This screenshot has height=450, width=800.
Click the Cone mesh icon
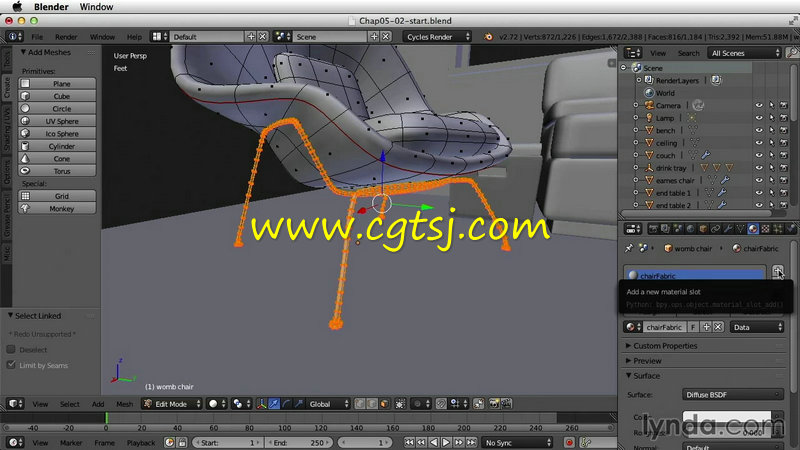tap(25, 158)
